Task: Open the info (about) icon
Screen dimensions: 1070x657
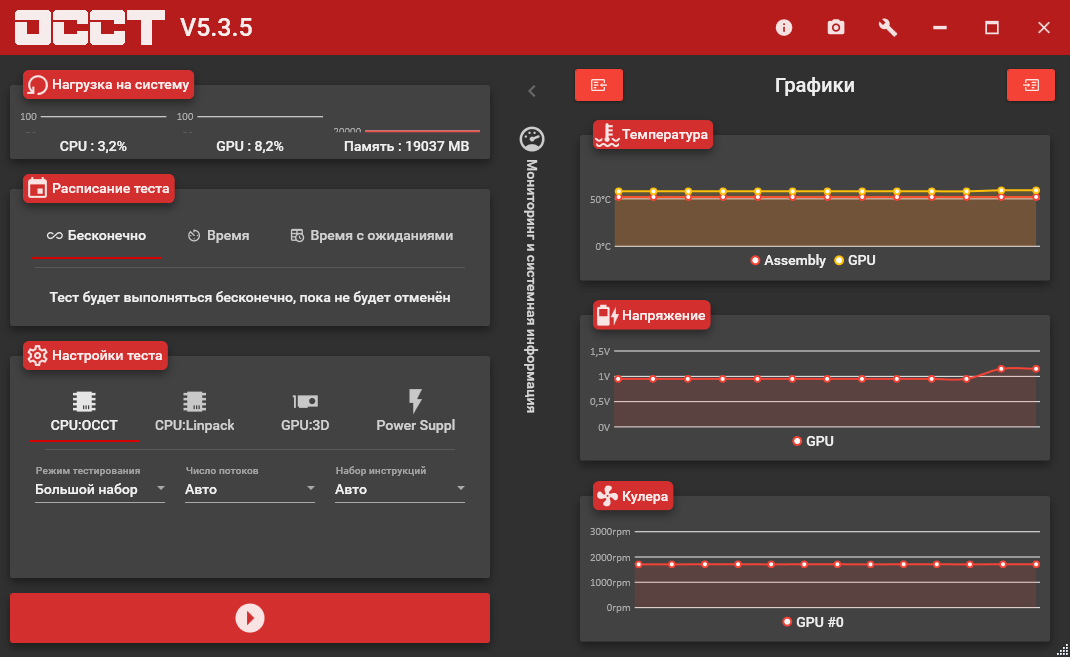Action: coord(783,27)
